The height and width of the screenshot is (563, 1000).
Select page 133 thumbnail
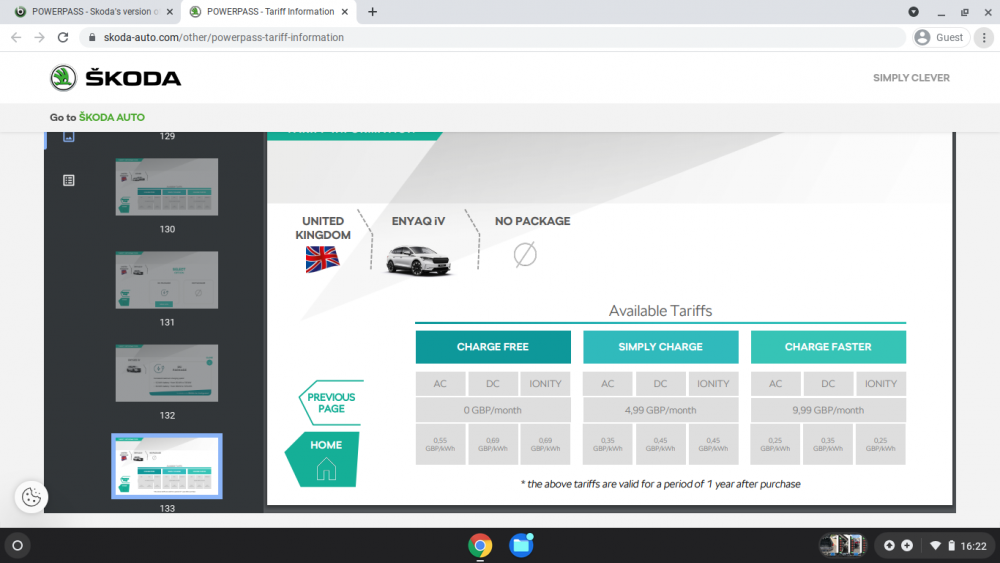[x=166, y=466]
